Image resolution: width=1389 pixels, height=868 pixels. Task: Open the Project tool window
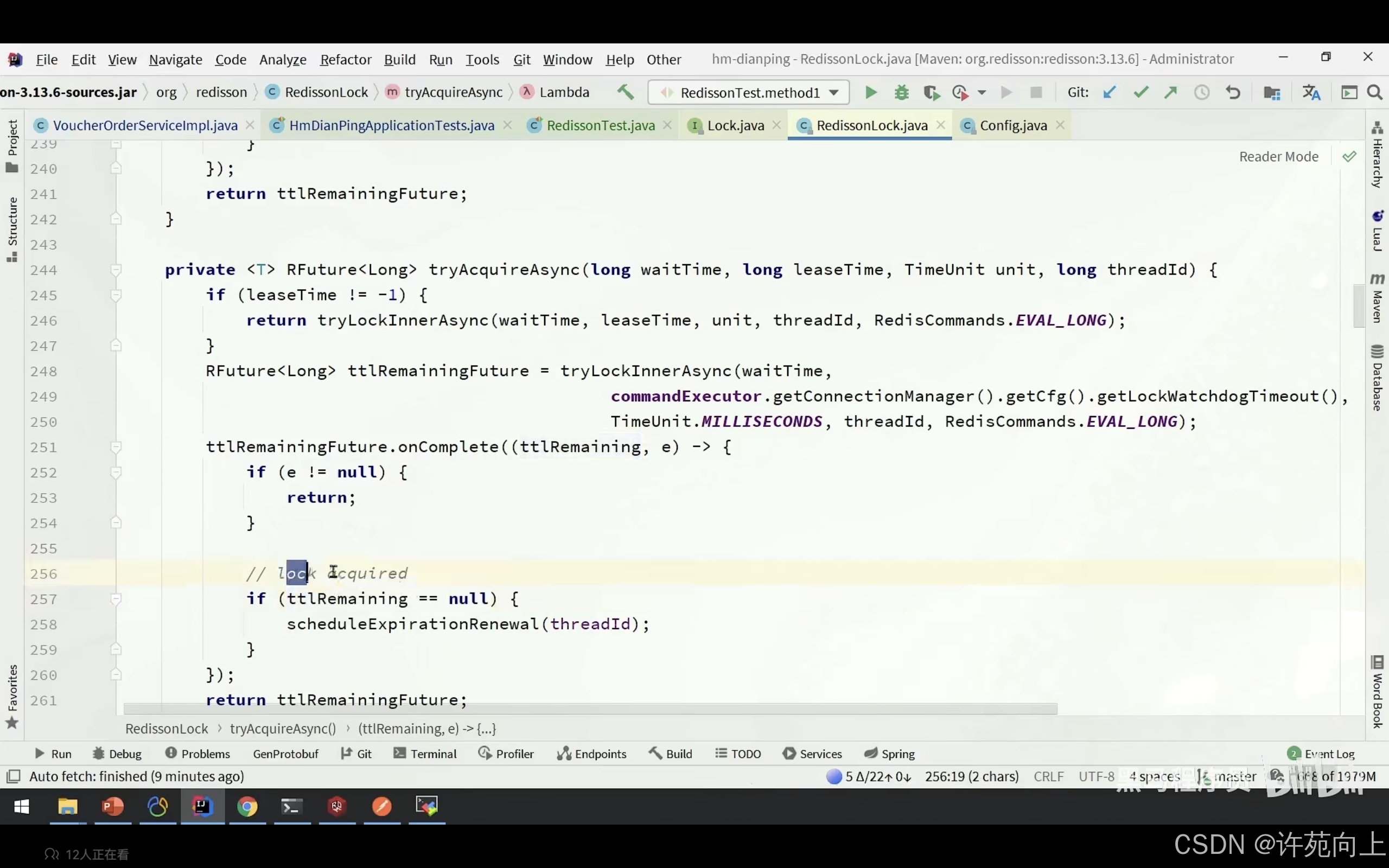coord(12,146)
